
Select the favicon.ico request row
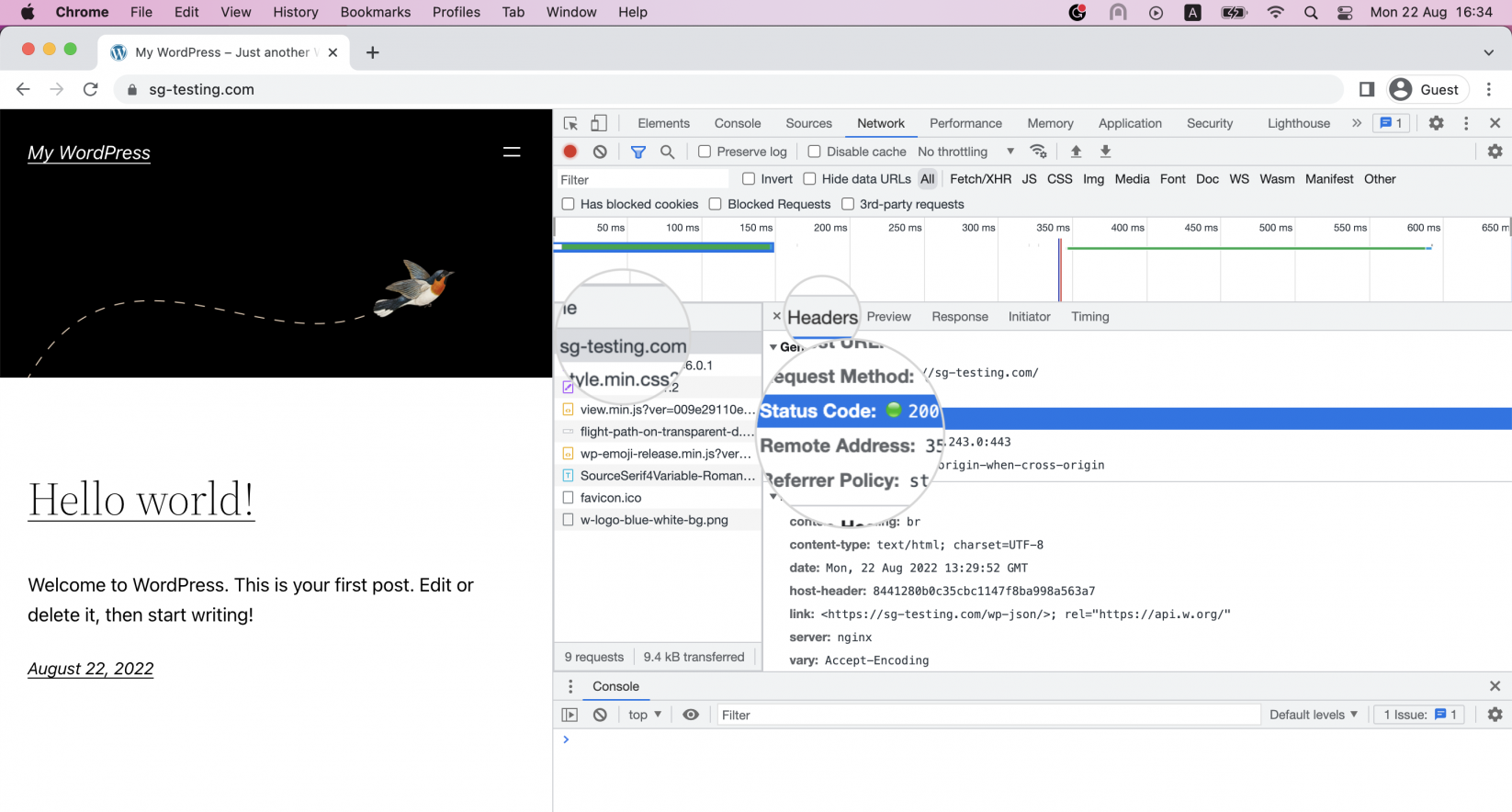coord(658,498)
